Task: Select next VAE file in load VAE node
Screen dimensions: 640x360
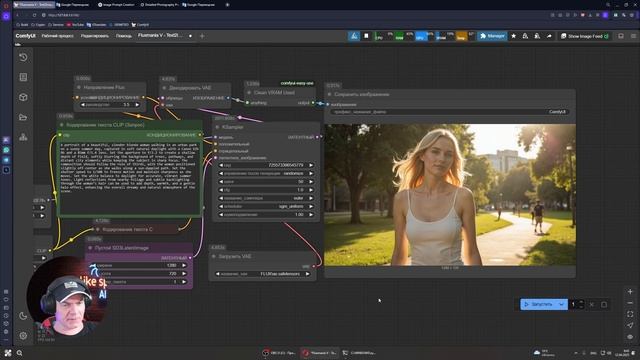Action: point(307,274)
